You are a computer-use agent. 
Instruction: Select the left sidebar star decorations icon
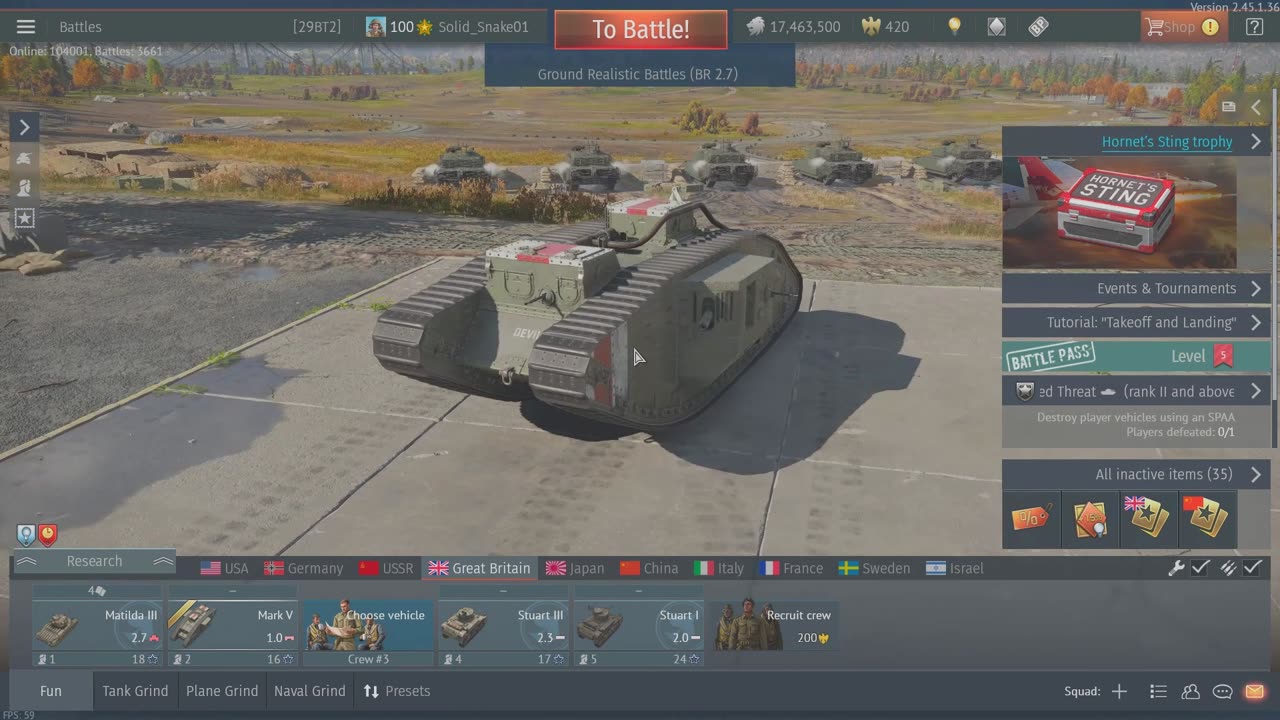(25, 218)
